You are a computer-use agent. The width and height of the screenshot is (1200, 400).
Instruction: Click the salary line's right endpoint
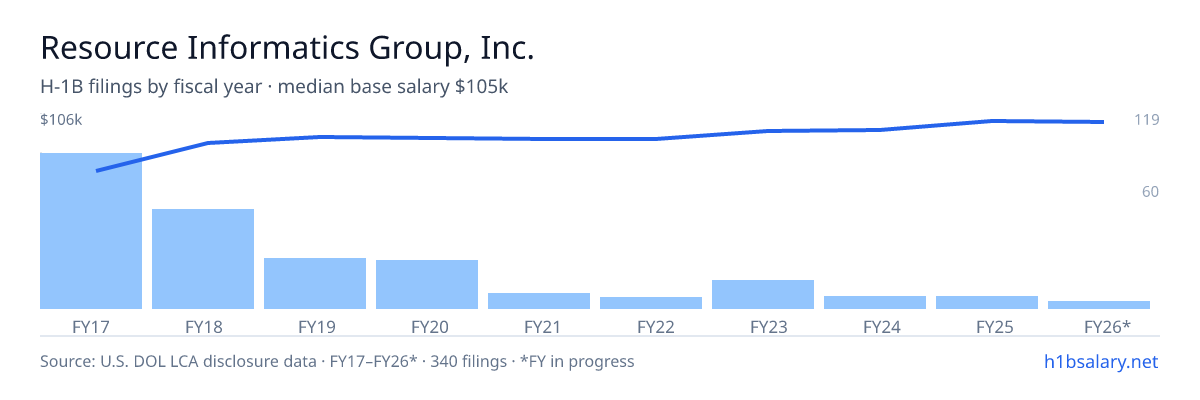click(x=1101, y=122)
